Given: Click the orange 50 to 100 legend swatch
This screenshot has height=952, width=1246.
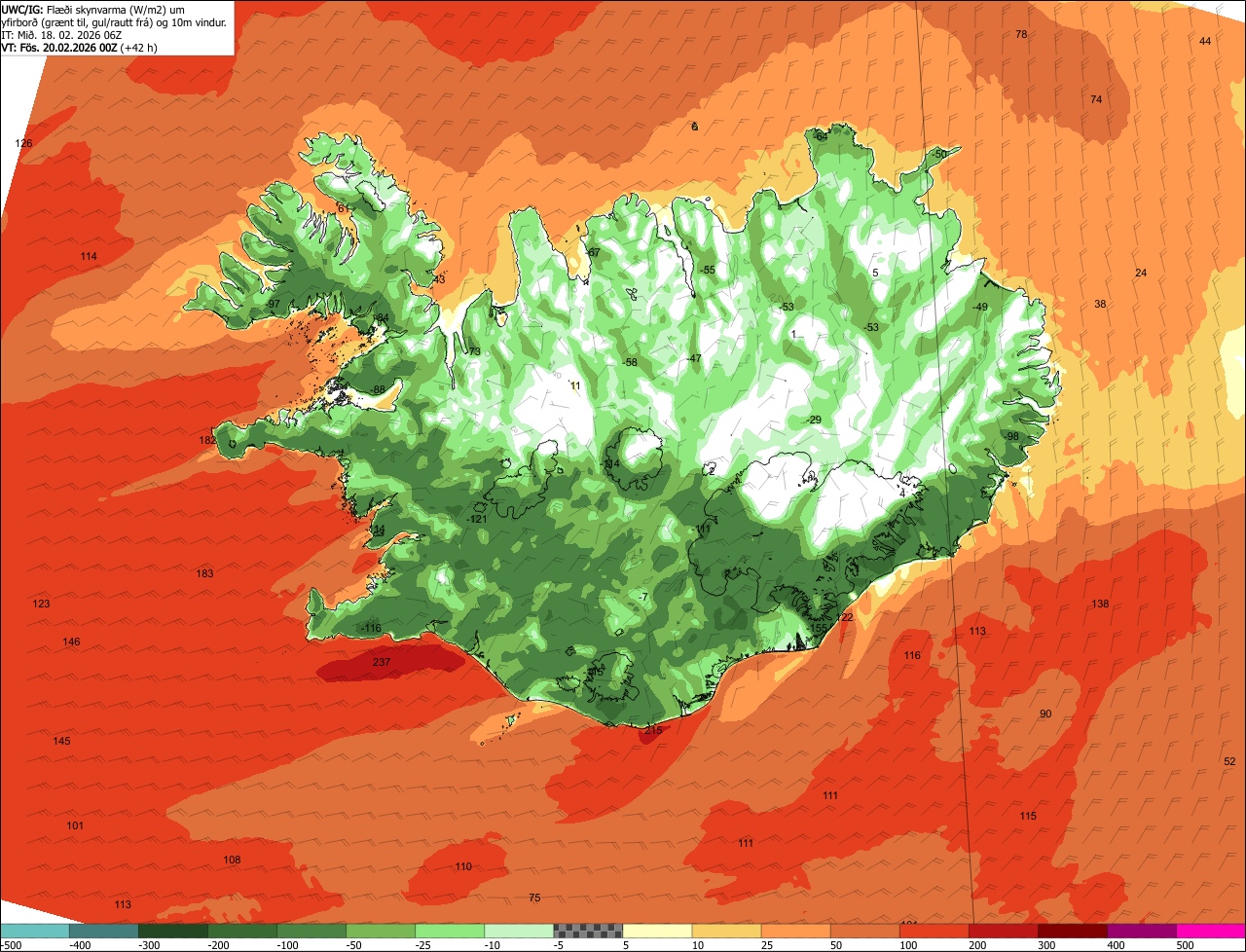Looking at the screenshot, I should pos(864,931).
